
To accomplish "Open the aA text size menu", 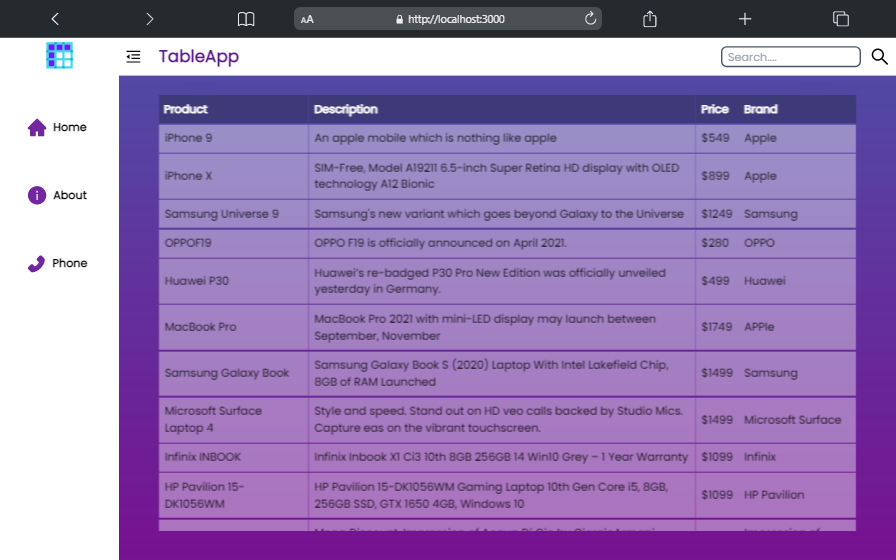I will [307, 19].
